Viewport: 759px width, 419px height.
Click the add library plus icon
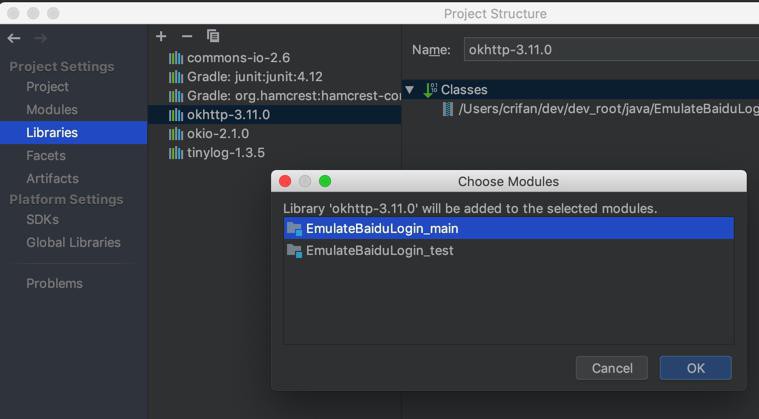[x=161, y=36]
